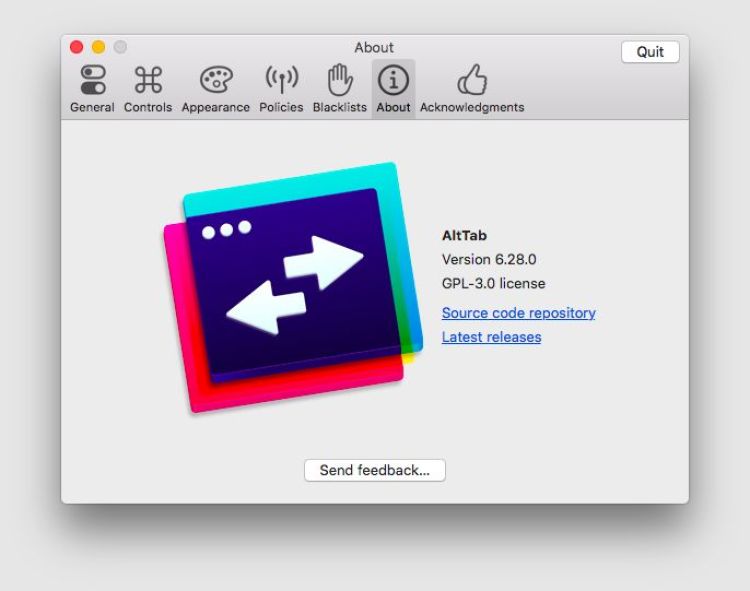Click the Controls command-key icon
Screen dimensions: 750x591
click(x=148, y=80)
